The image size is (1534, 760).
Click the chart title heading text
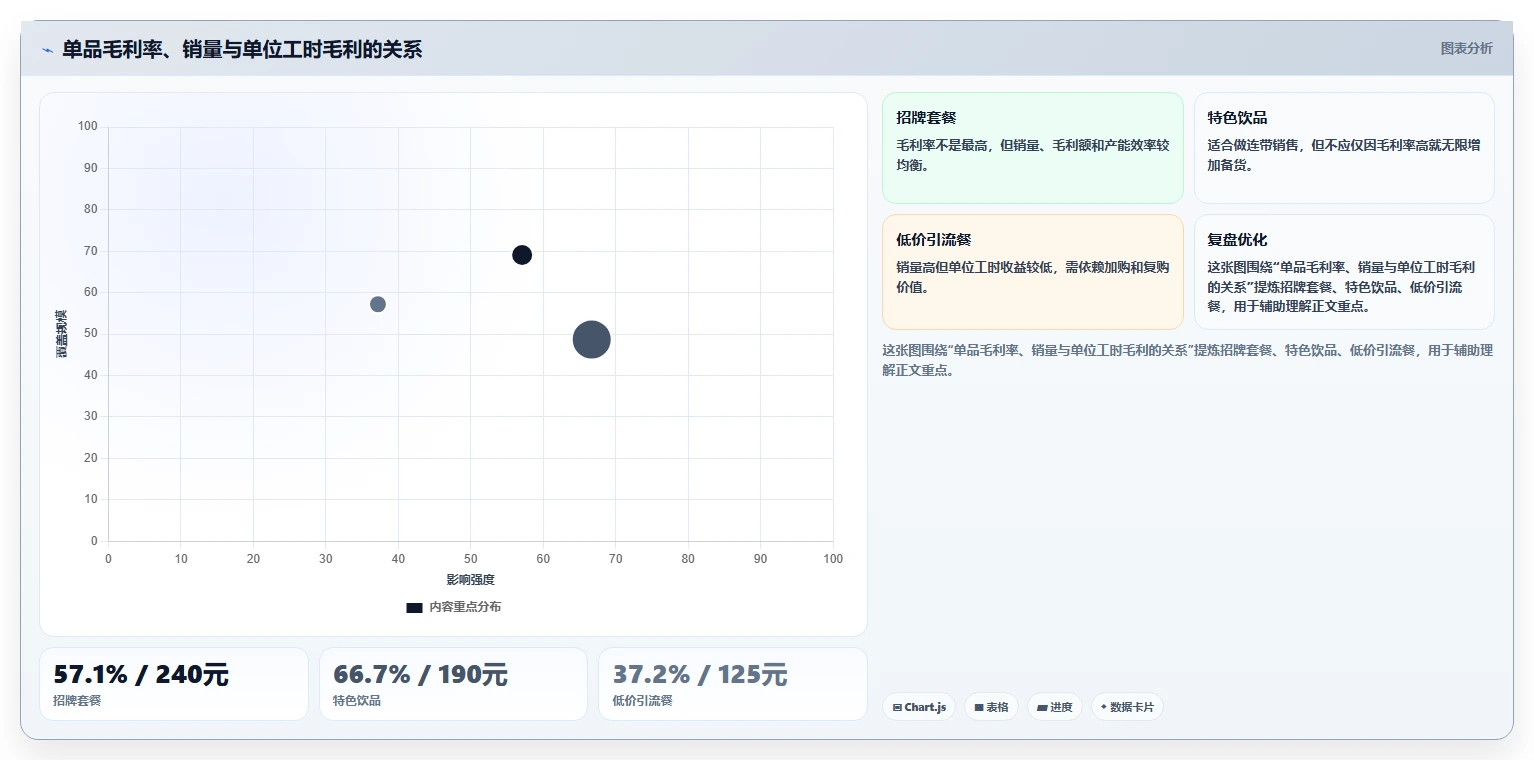point(242,49)
